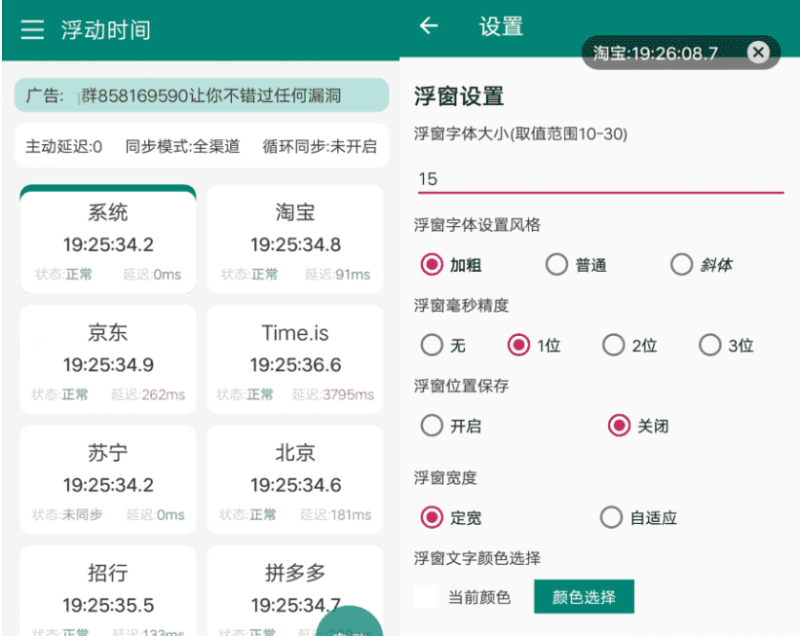Click the 颜色选择 button
Image resolution: width=800 pixels, height=636 pixels.
click(x=584, y=597)
